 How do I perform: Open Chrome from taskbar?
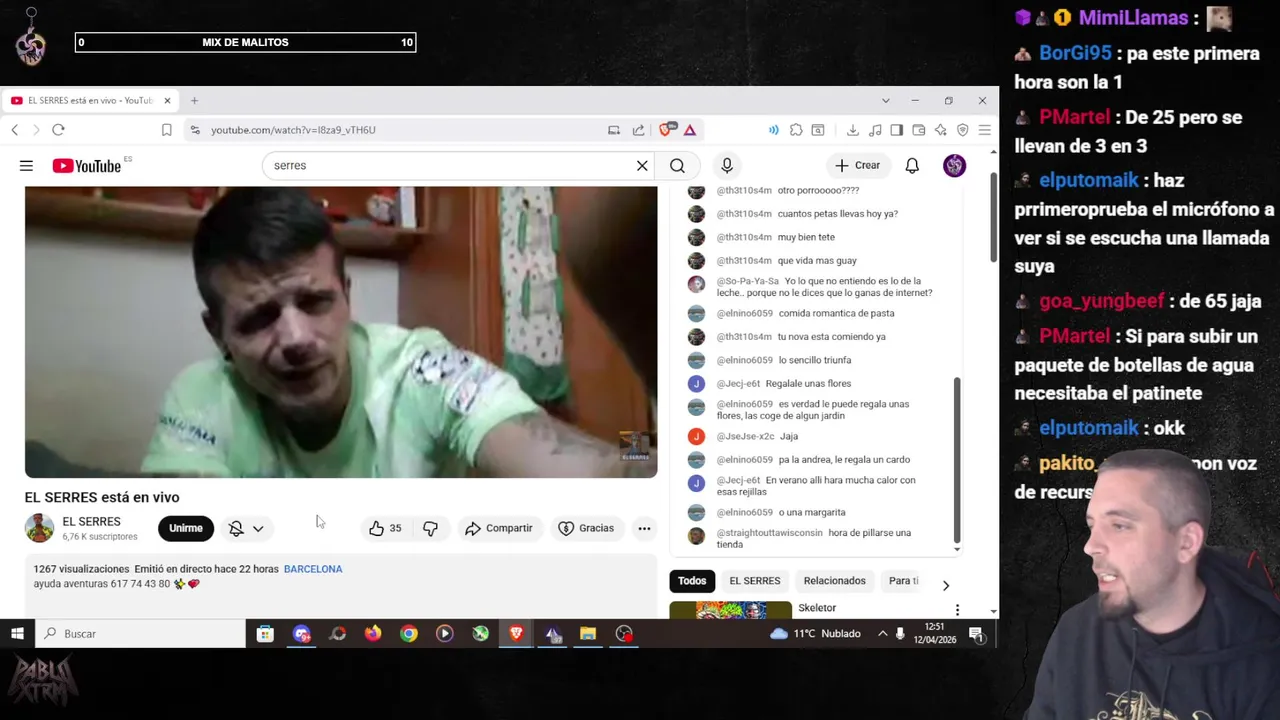click(x=409, y=634)
